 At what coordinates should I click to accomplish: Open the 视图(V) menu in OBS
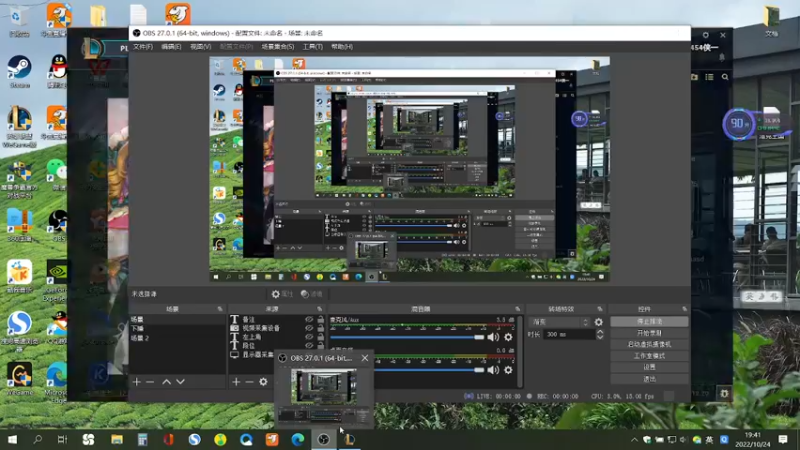(x=201, y=46)
